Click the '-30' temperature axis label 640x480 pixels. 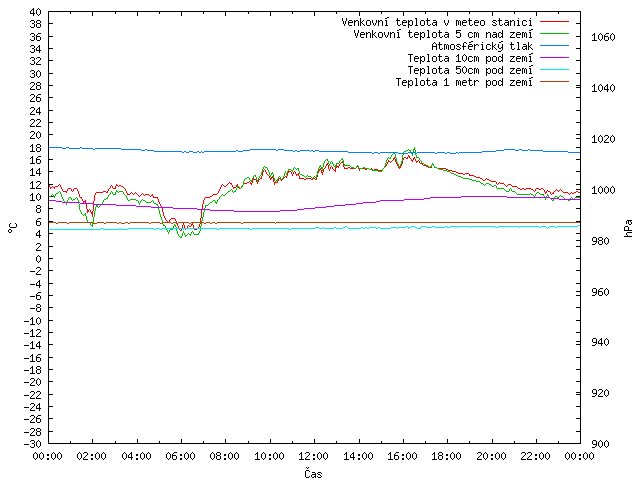coord(33,444)
